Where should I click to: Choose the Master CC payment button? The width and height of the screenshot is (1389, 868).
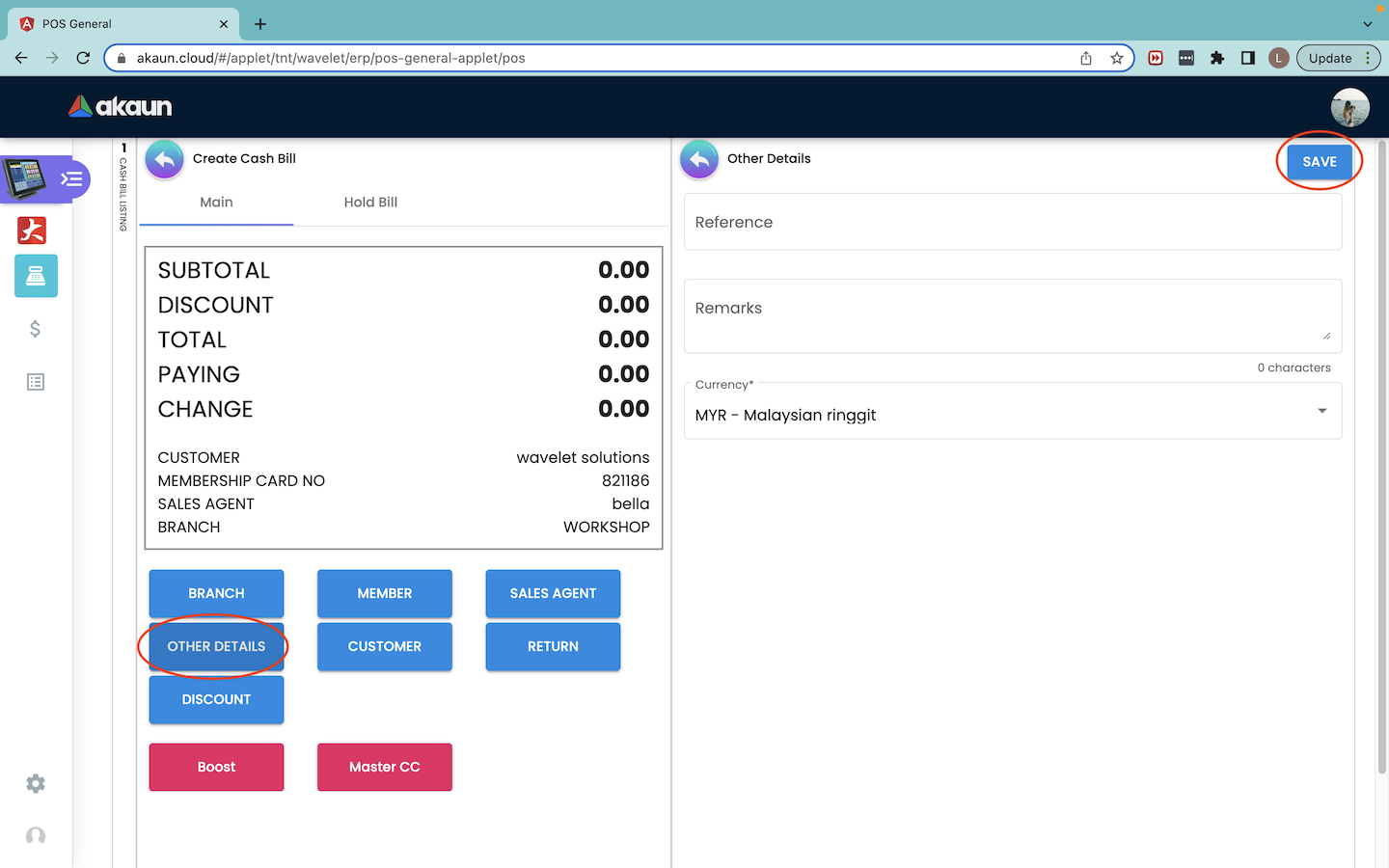(x=385, y=767)
